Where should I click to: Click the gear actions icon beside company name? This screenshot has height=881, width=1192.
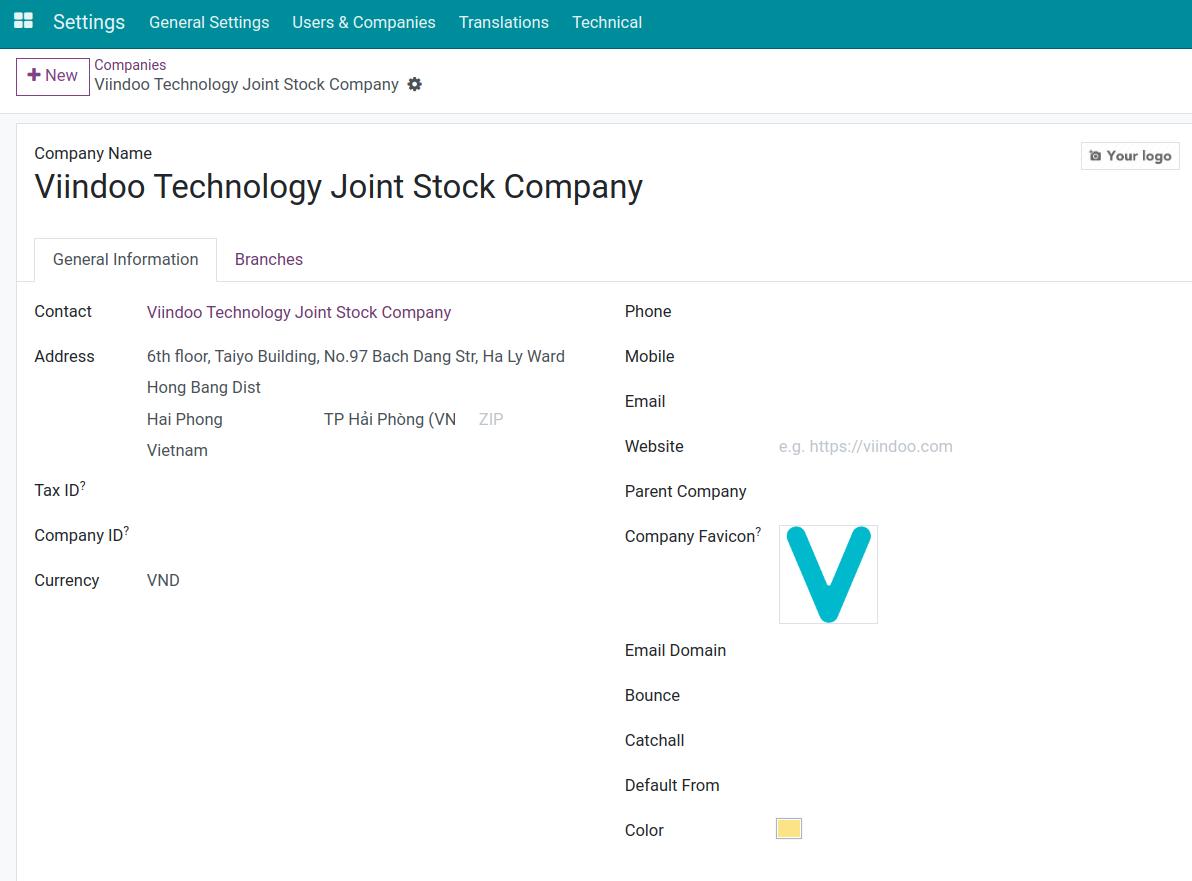point(414,84)
